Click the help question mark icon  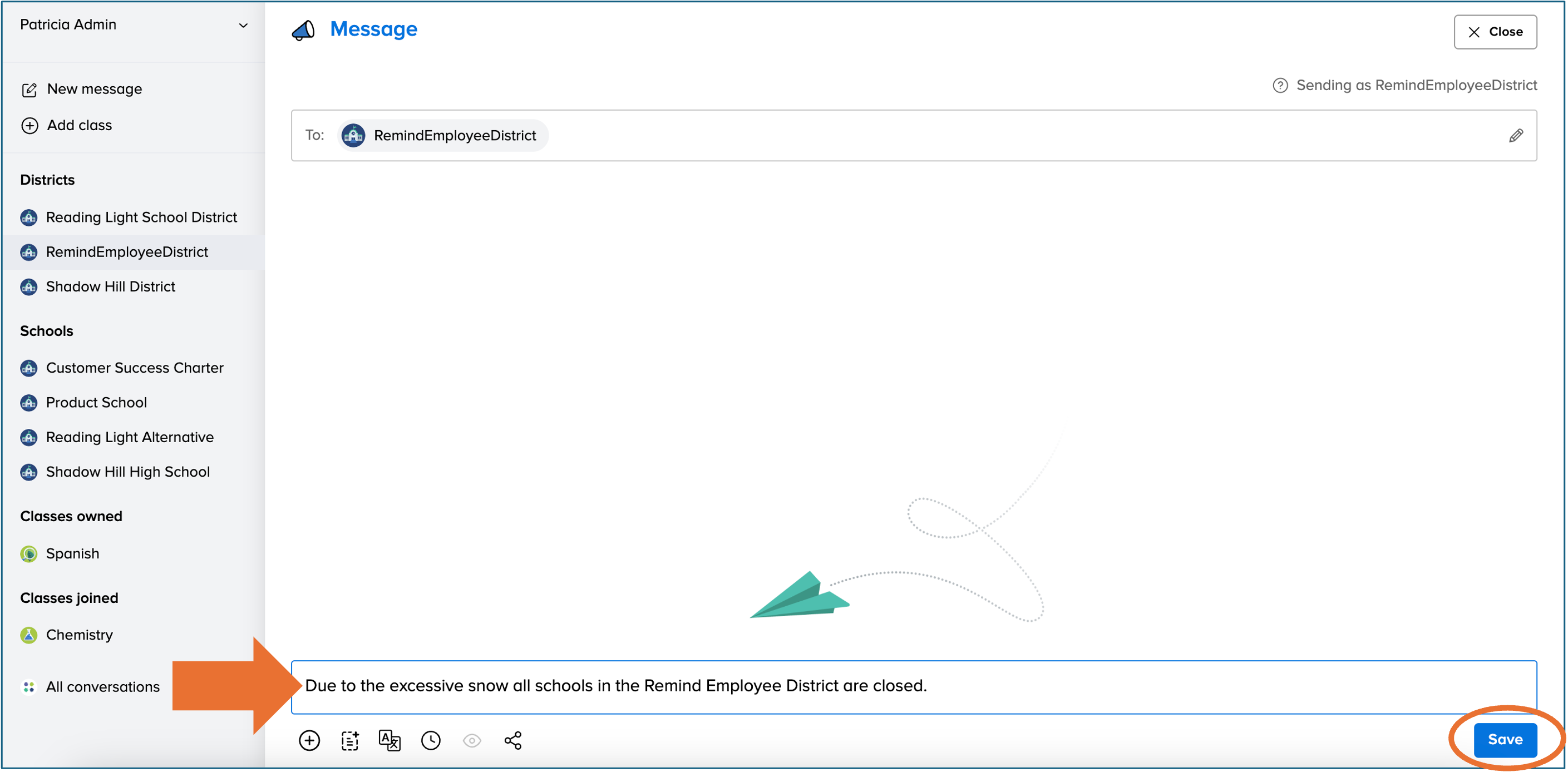coord(1280,85)
